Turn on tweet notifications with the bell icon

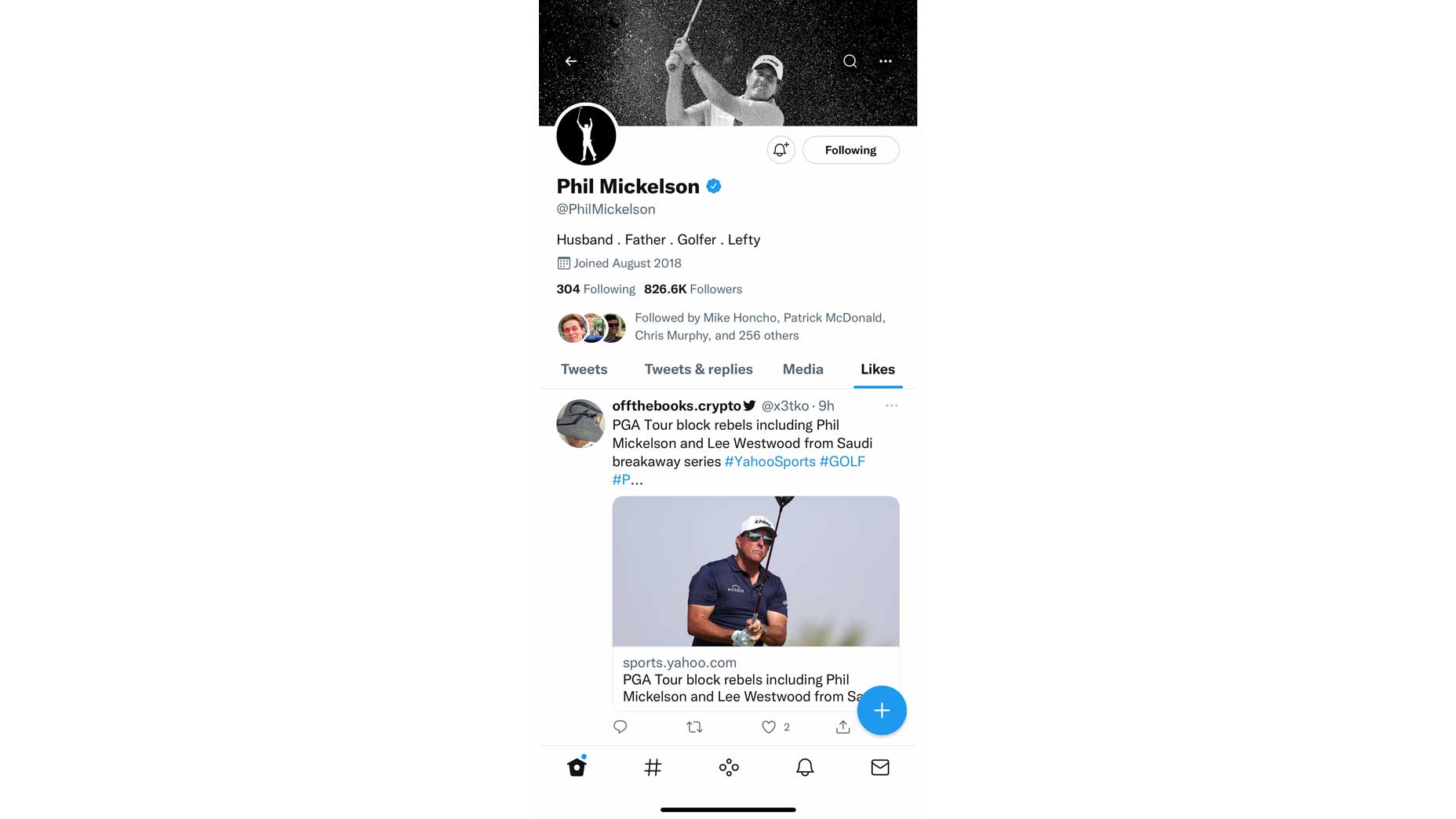[780, 150]
